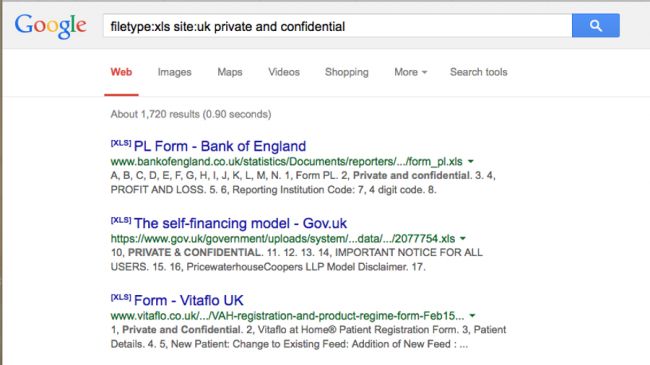Click the blue search magnifier button

pyautogui.click(x=596, y=26)
